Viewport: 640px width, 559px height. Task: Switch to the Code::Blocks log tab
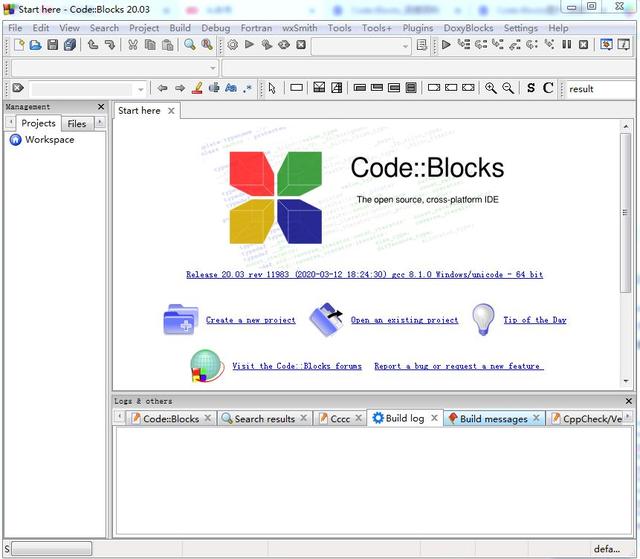[171, 419]
